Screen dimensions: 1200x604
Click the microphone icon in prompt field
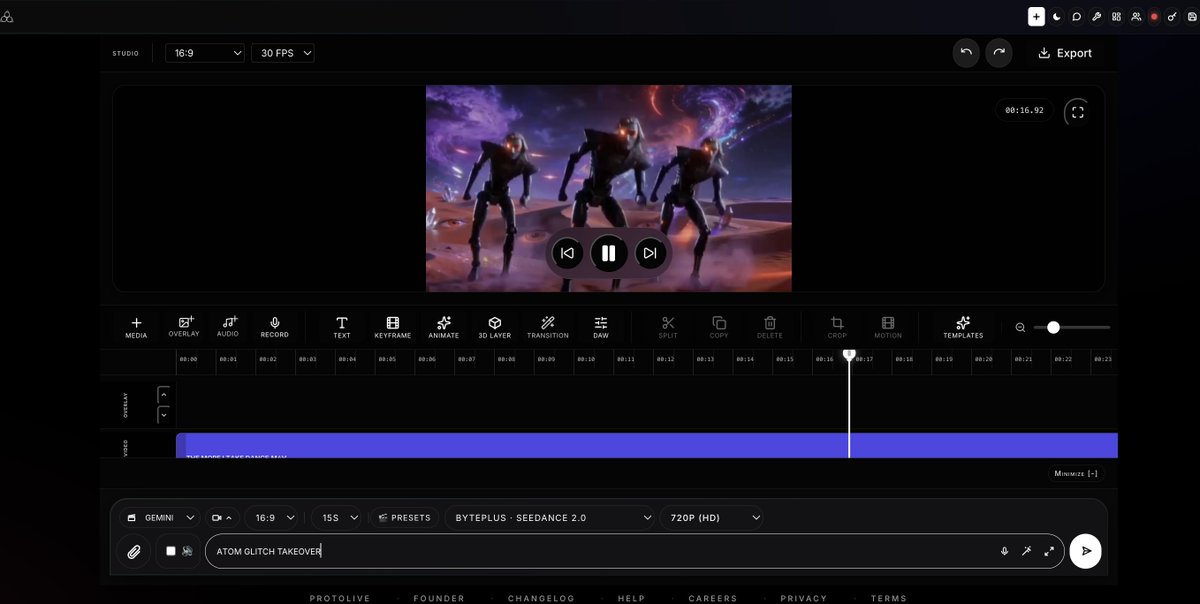pos(1004,551)
